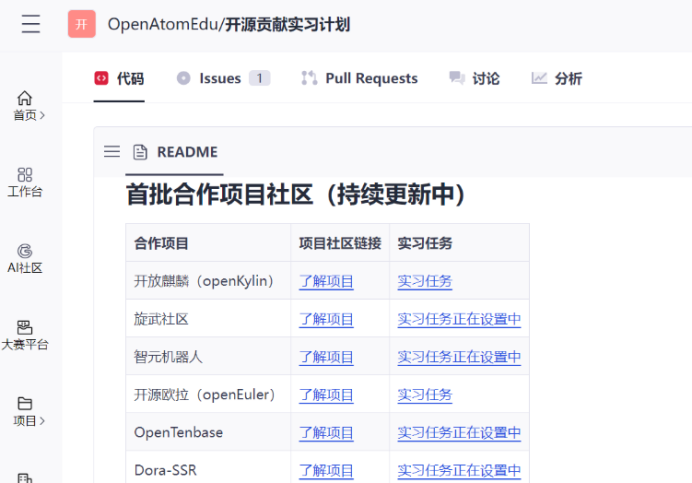Select the 智元机器人 table cell
The image size is (692, 483).
[208, 356]
